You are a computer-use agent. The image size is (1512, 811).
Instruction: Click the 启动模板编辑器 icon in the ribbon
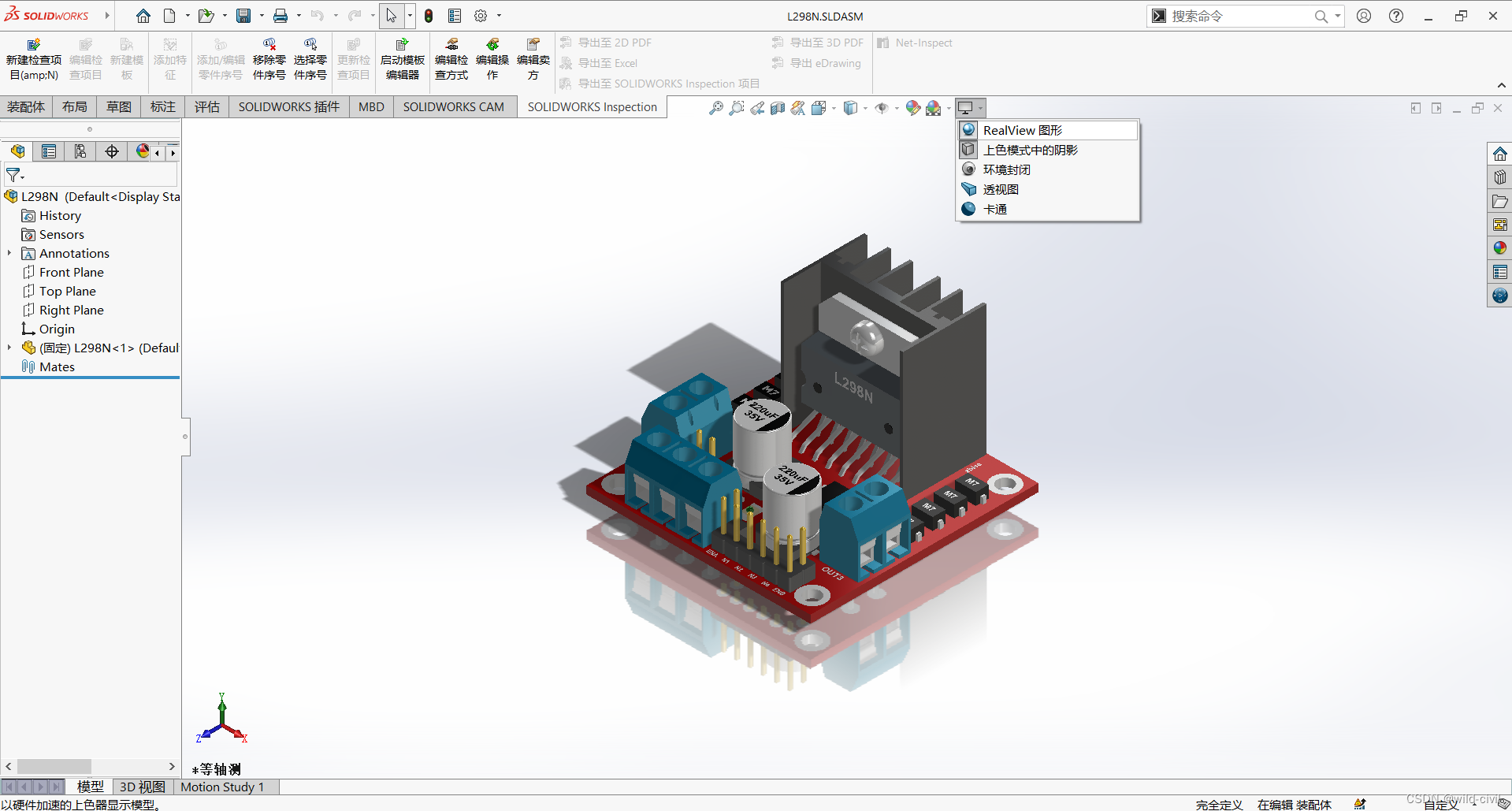tap(403, 57)
